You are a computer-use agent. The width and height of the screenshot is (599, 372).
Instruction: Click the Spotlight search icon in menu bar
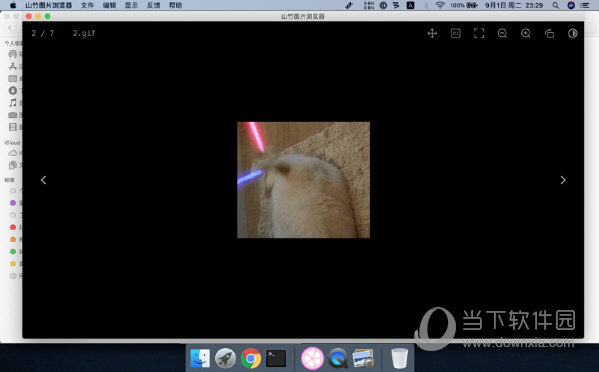coord(555,5)
